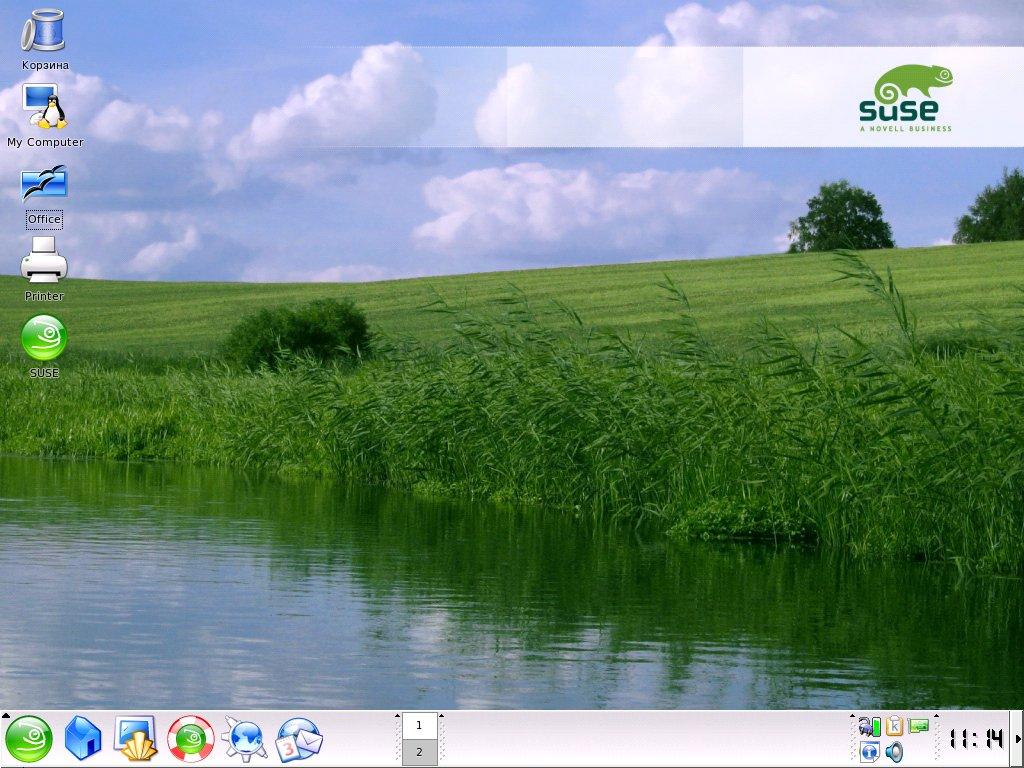The height and width of the screenshot is (768, 1024).
Task: Switch to virtual desktop 1
Action: click(419, 725)
